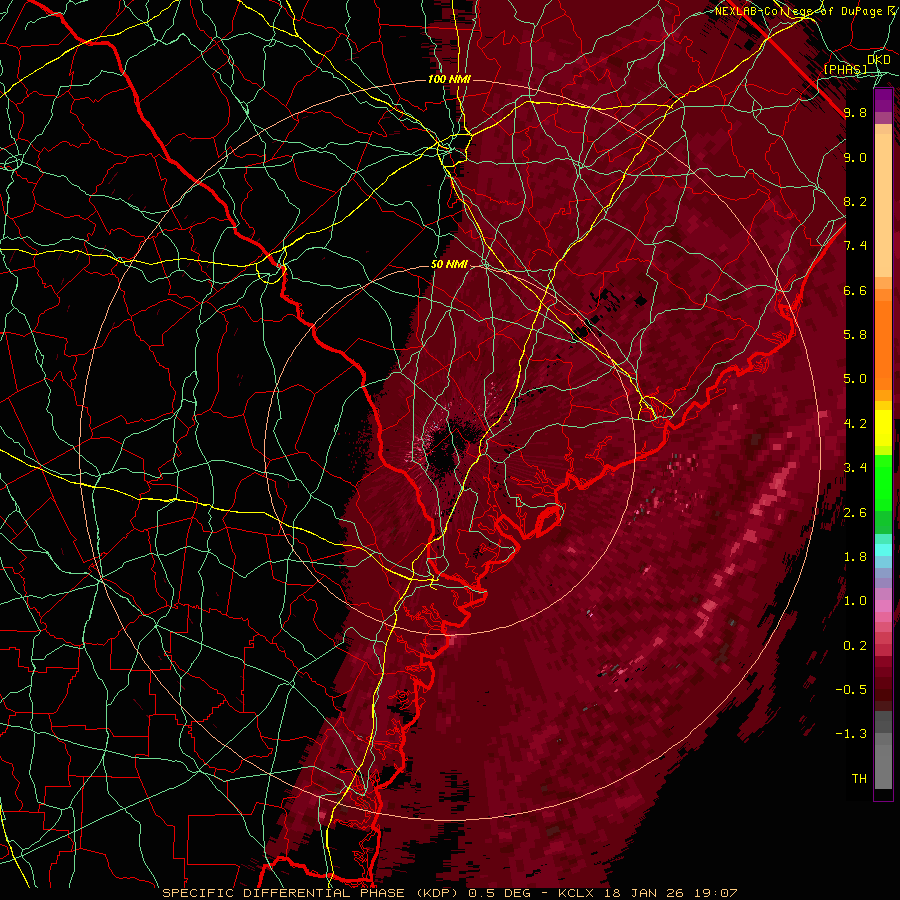Click the SPECIFIC DIFFERENTIAL PHASE (KDP) caption
This screenshot has width=900, height=900.
point(310,893)
